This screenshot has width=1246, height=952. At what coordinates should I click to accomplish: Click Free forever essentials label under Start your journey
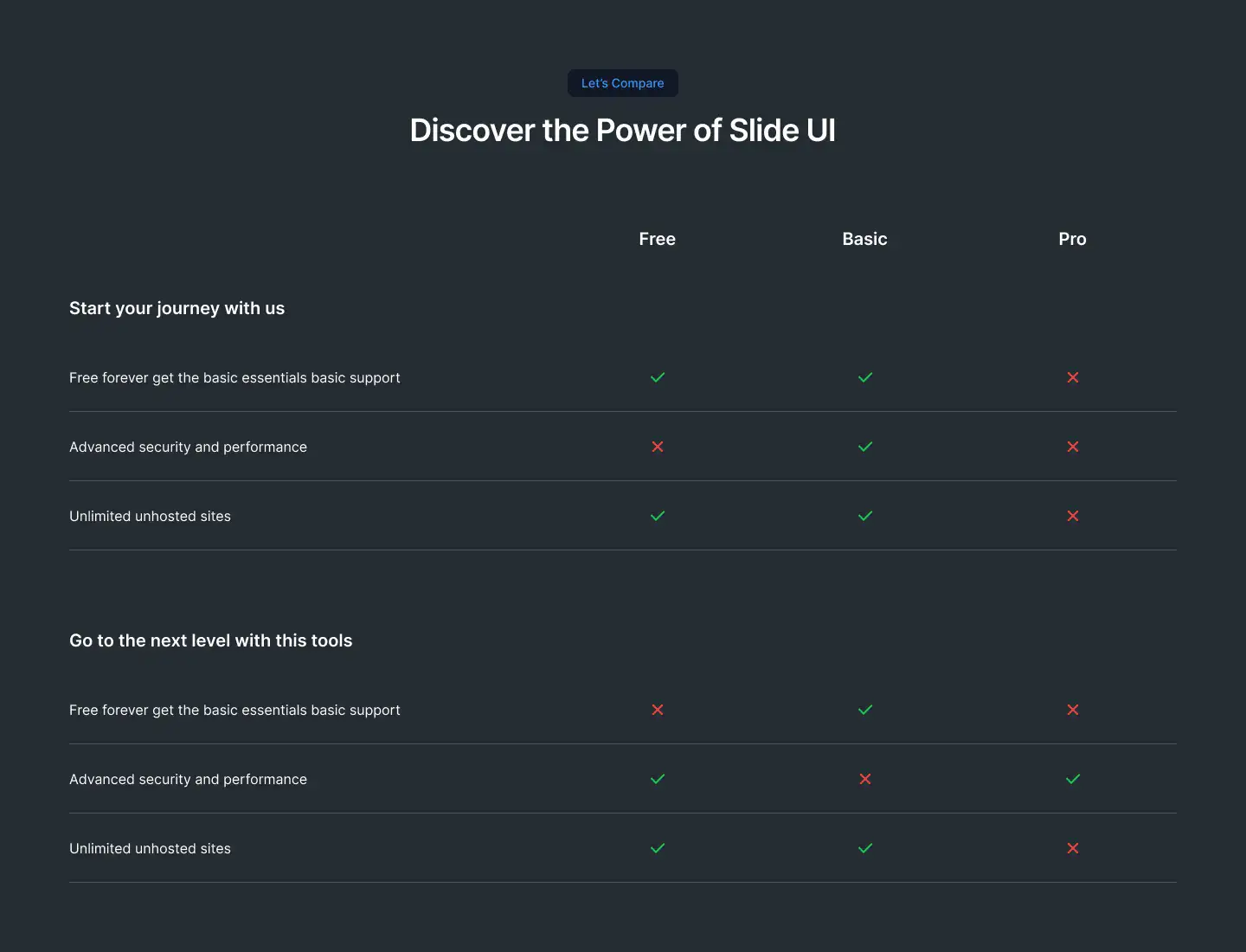tap(234, 378)
